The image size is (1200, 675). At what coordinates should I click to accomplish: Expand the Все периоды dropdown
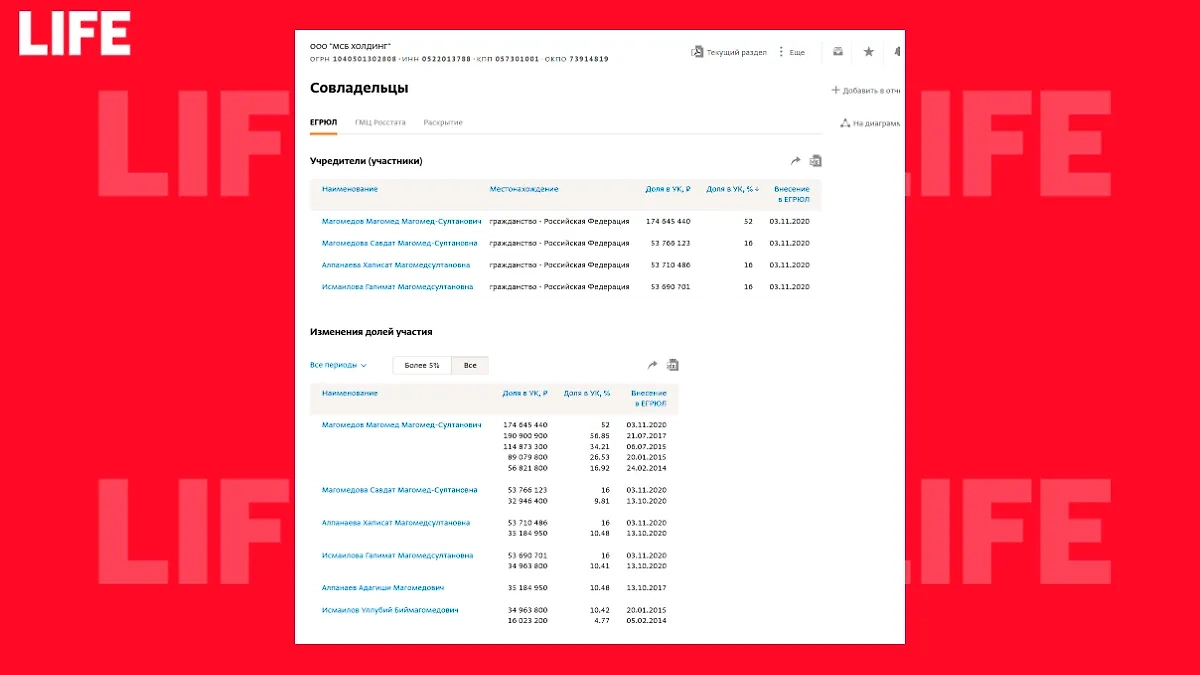pyautogui.click(x=338, y=366)
